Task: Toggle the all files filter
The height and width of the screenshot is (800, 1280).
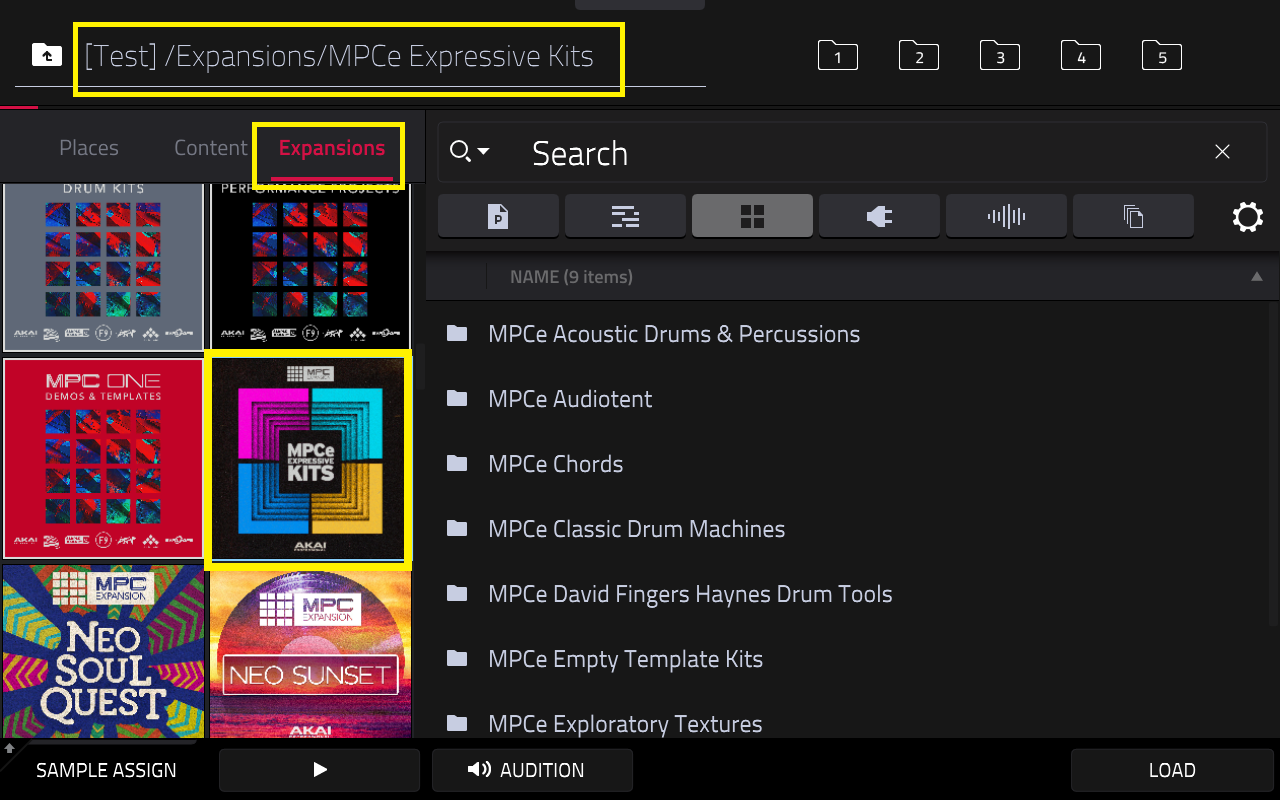Action: pos(1133,216)
